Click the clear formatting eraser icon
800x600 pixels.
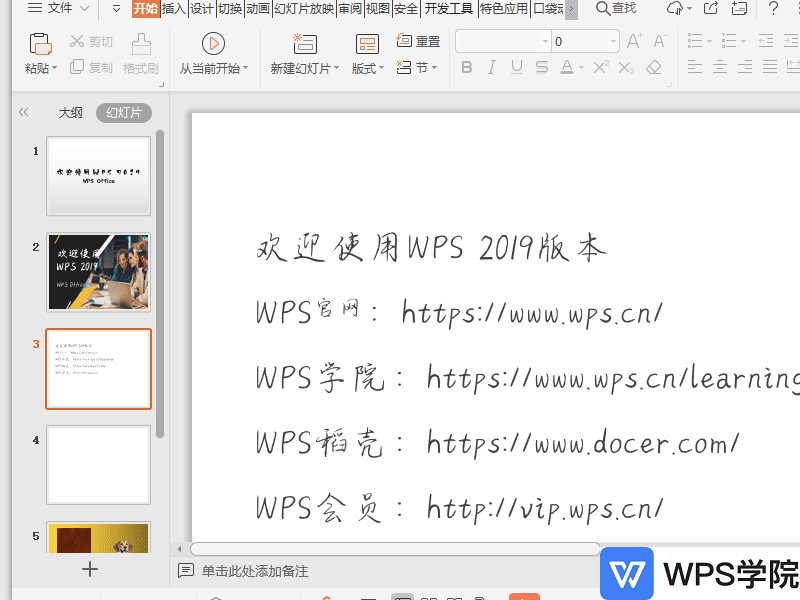[654, 67]
